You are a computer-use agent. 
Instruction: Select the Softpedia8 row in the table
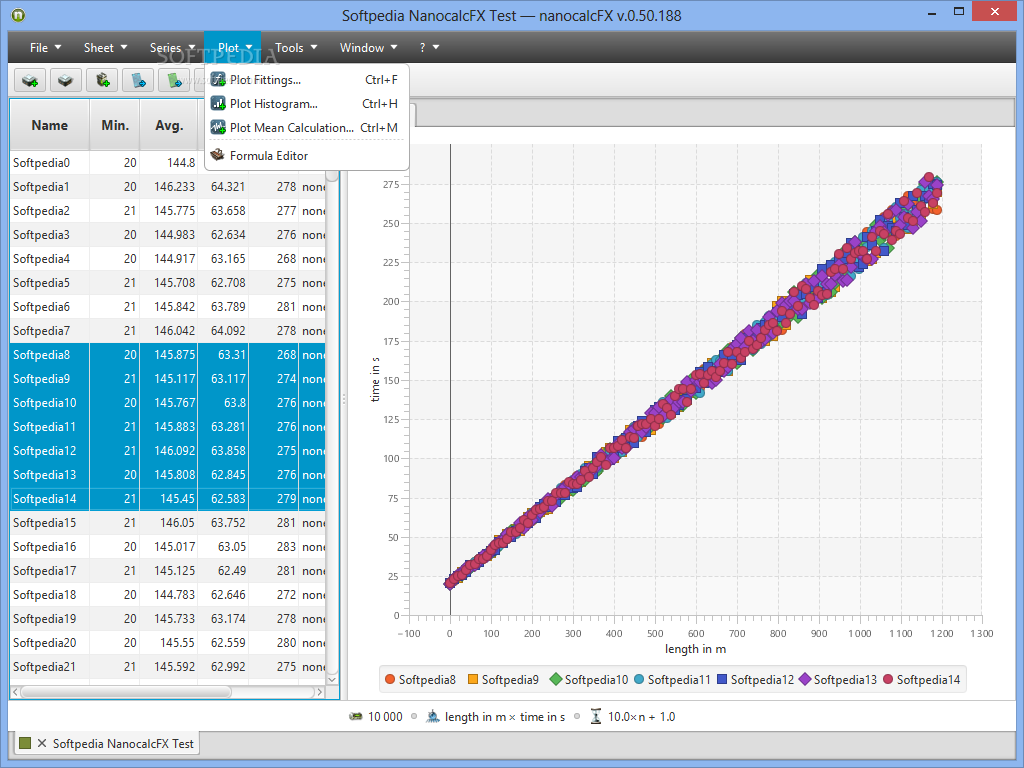[168, 355]
